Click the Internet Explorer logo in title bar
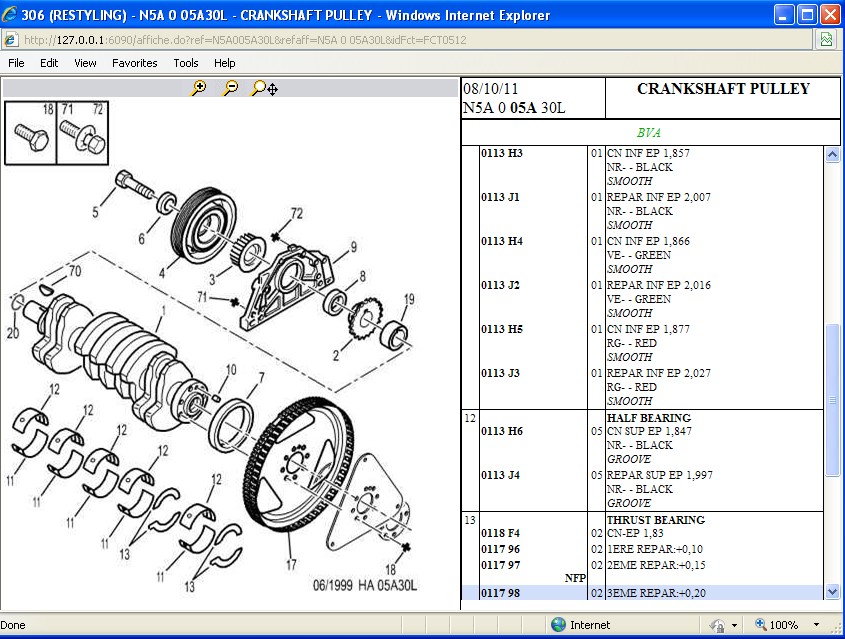This screenshot has width=845, height=639. [x=10, y=15]
